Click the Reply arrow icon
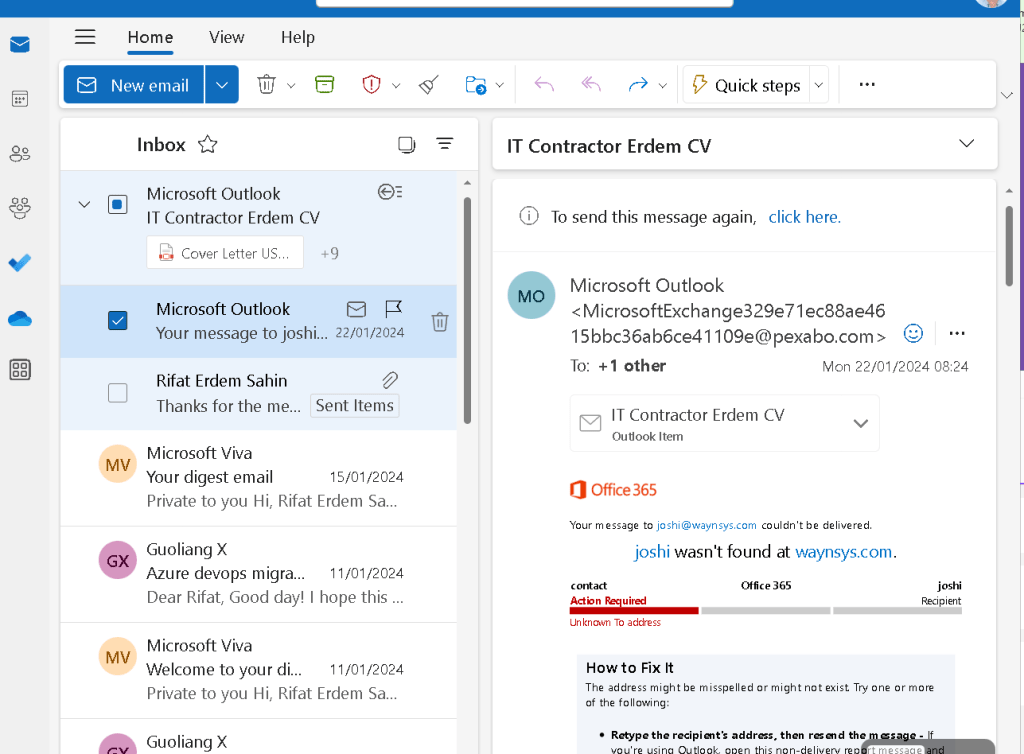This screenshot has width=1024, height=754. click(x=544, y=84)
